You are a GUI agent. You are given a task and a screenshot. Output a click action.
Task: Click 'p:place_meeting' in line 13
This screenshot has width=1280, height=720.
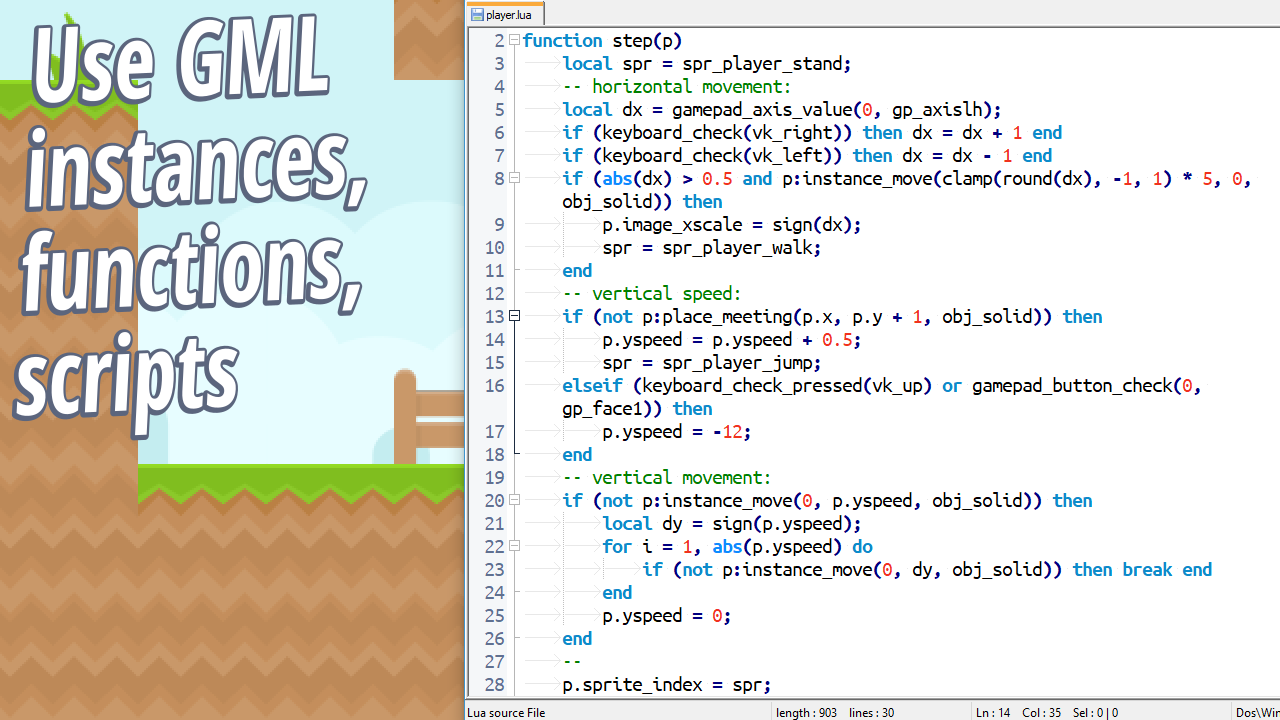tap(717, 317)
